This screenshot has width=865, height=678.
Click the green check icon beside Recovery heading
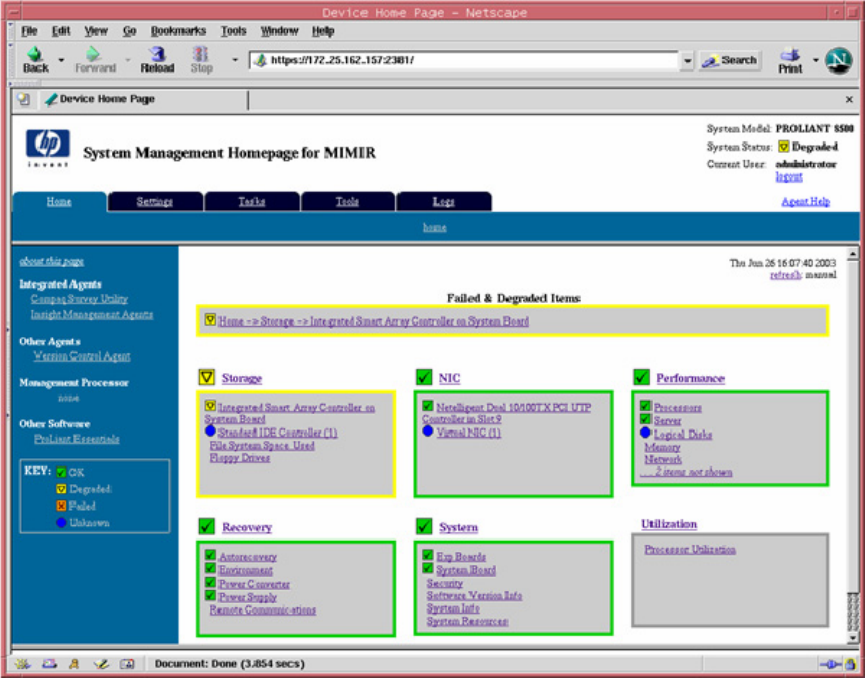point(207,526)
